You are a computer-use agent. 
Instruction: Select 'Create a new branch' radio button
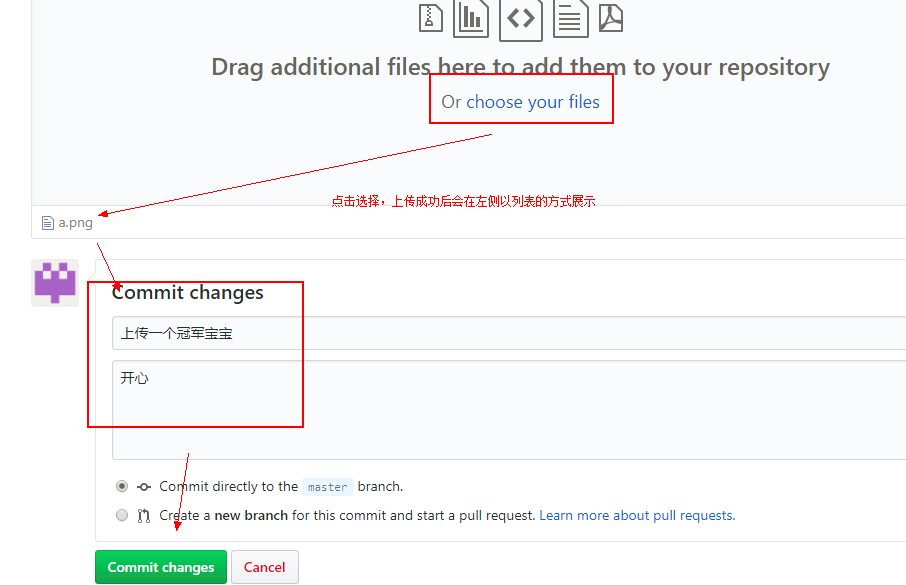122,516
